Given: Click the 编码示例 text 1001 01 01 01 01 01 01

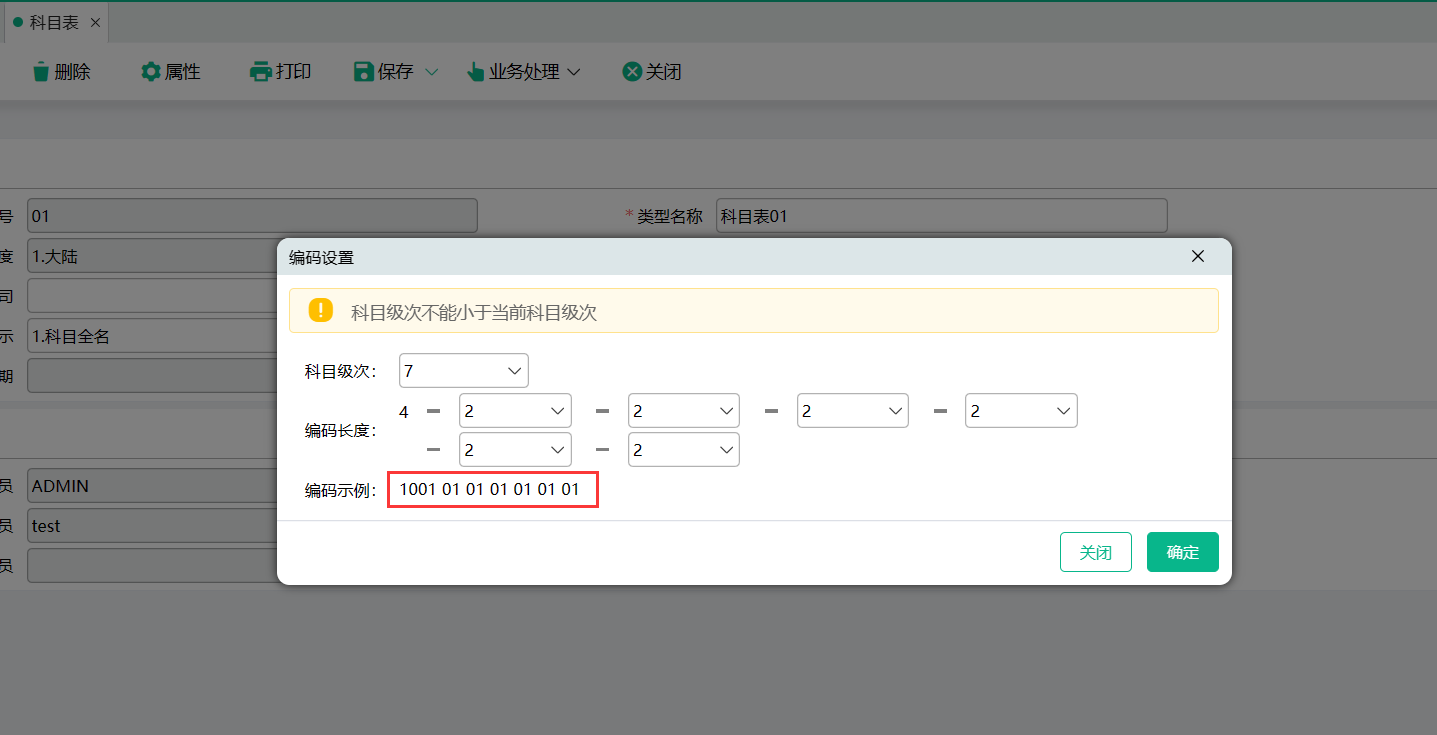Looking at the screenshot, I should pos(490,490).
